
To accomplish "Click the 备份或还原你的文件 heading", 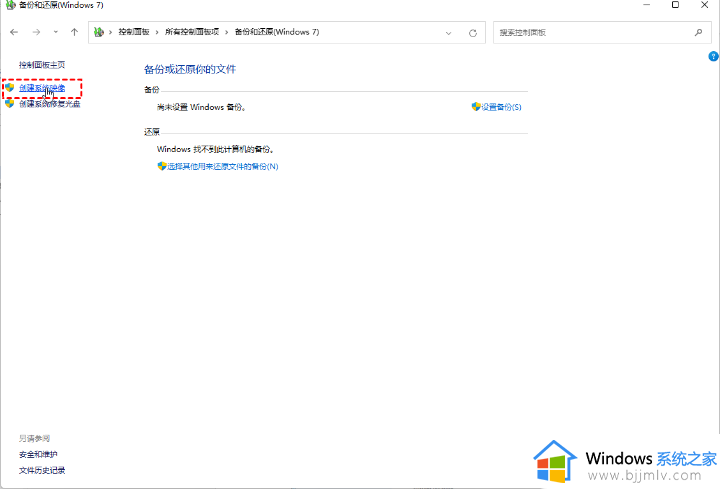I will coord(190,70).
